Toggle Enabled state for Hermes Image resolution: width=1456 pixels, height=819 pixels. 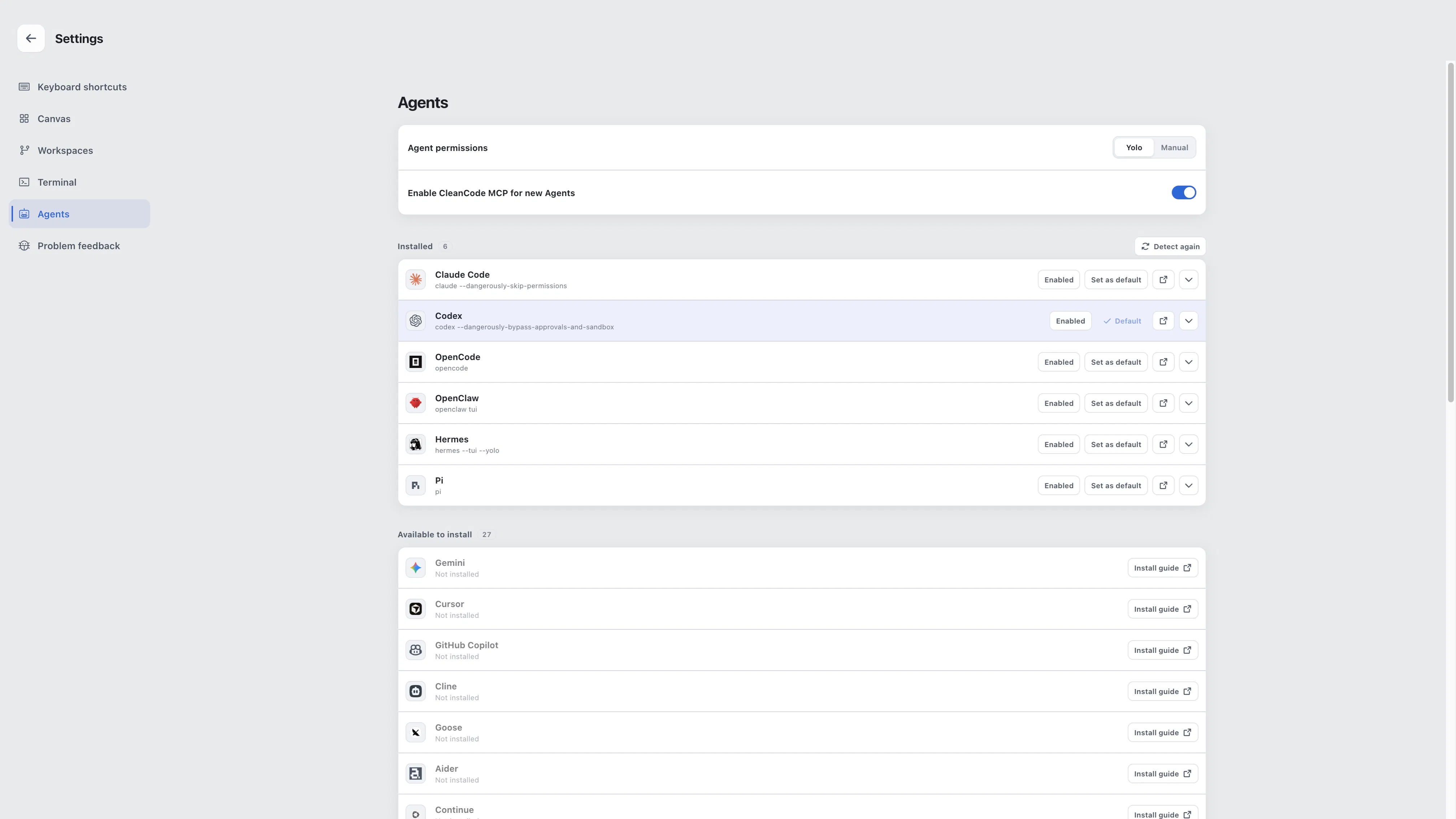pyautogui.click(x=1059, y=444)
